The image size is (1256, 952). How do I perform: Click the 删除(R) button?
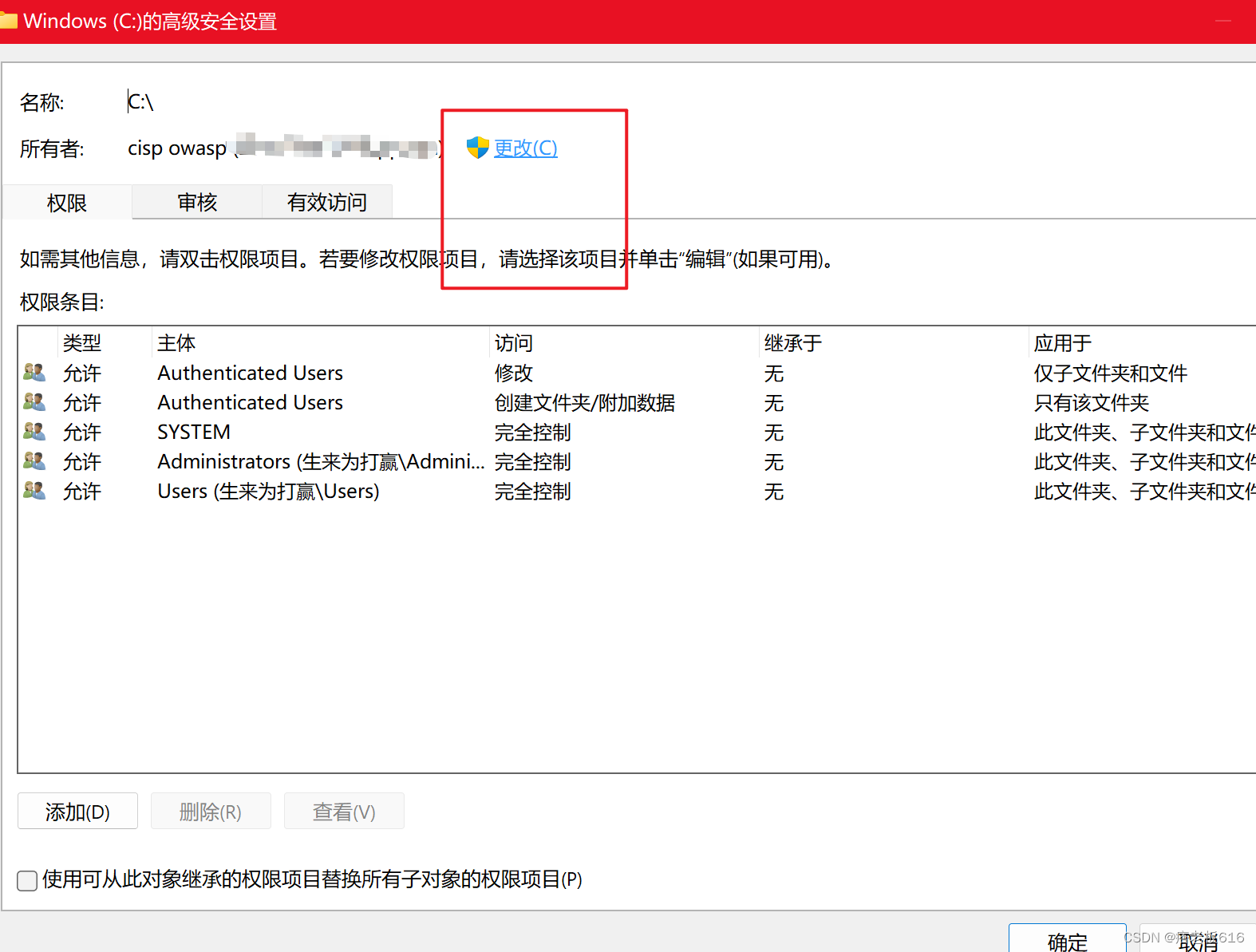pyautogui.click(x=211, y=812)
